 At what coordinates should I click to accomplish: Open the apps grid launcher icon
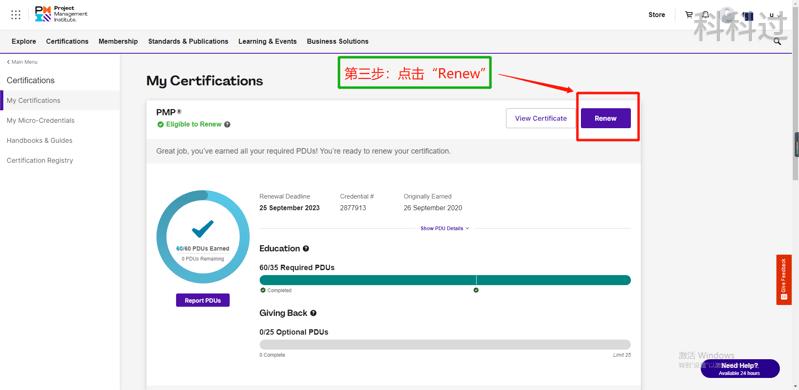click(x=16, y=14)
